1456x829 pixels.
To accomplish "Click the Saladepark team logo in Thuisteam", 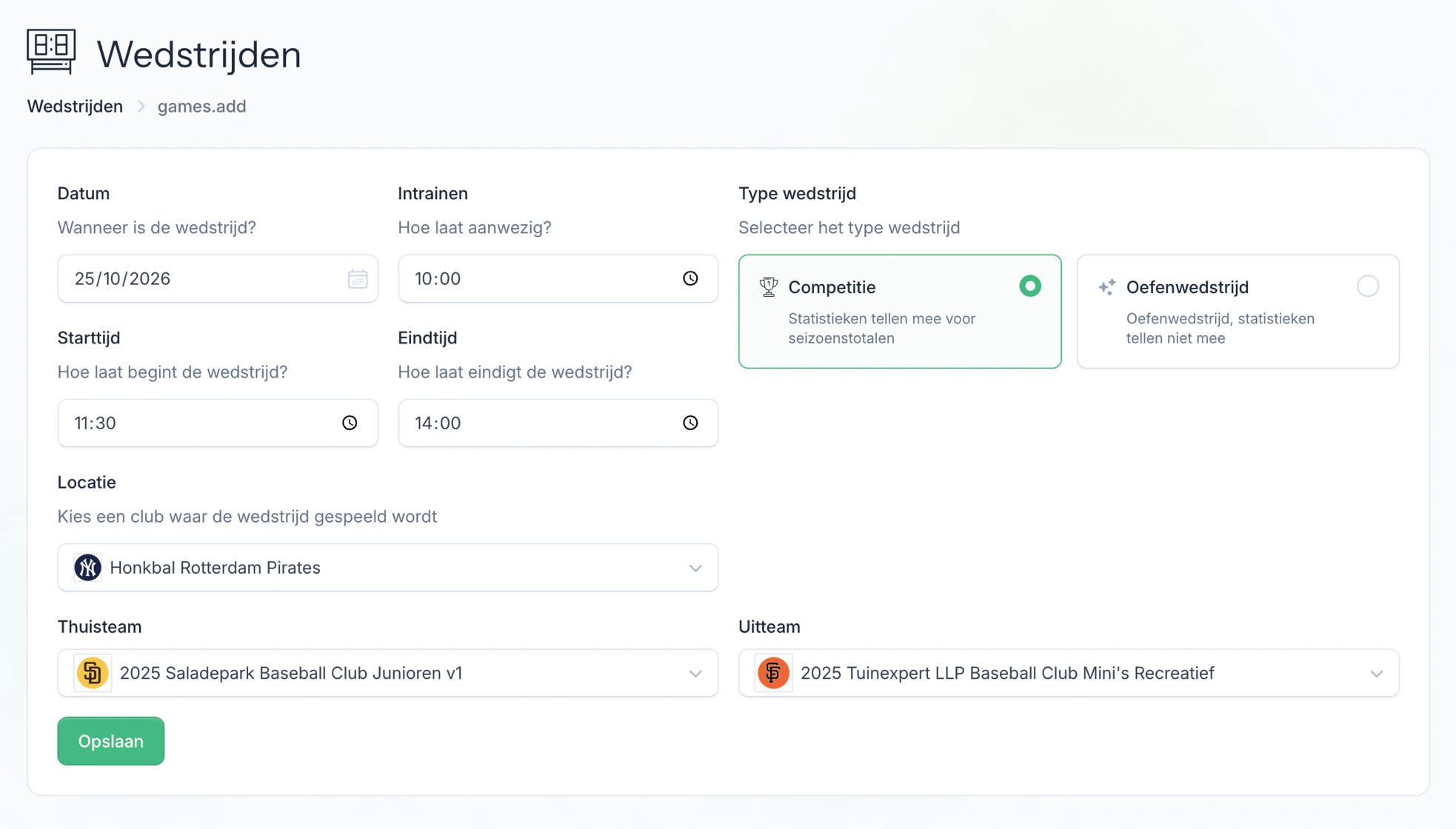I will (x=93, y=673).
